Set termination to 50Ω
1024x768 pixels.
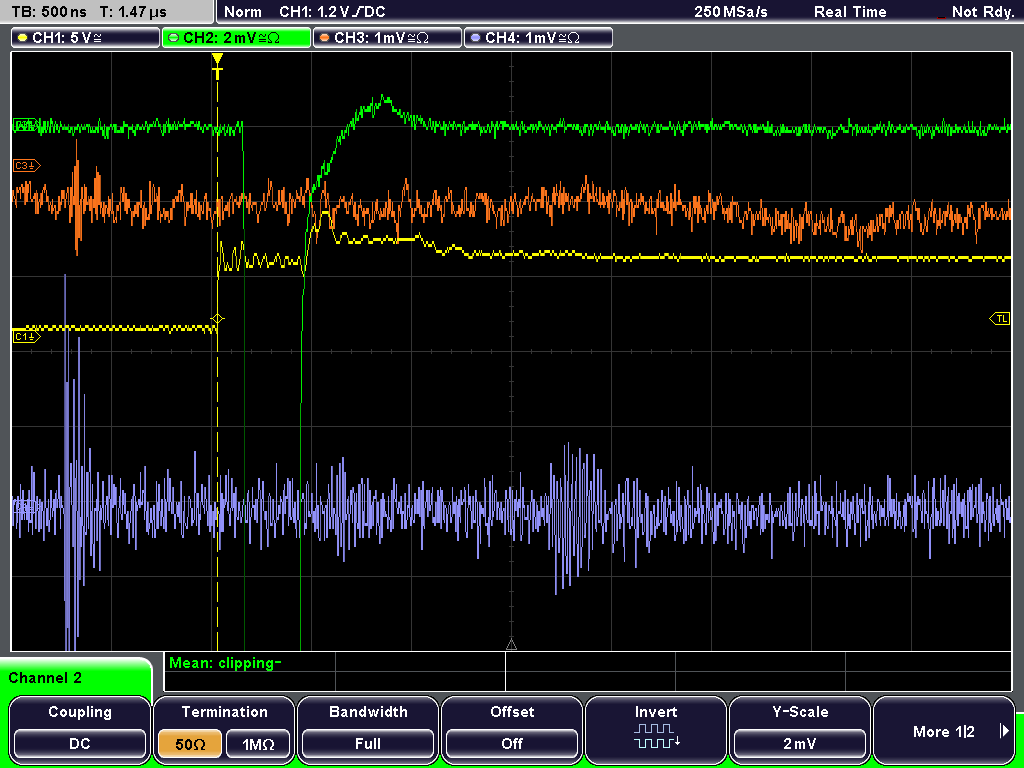pyautogui.click(x=190, y=744)
